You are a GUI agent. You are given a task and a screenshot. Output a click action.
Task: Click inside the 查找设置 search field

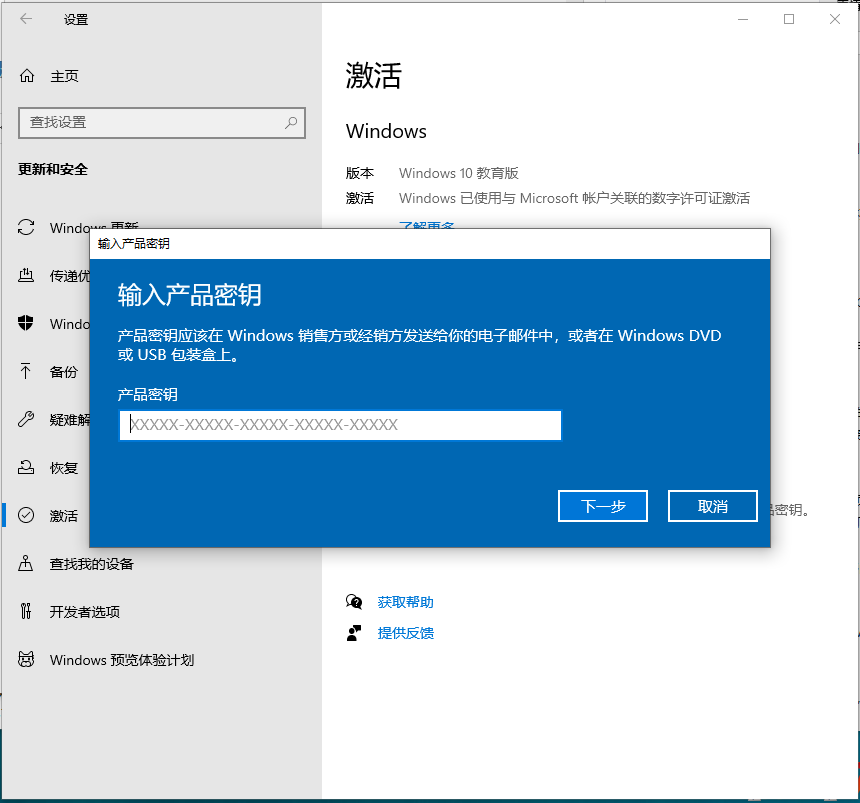(150, 123)
